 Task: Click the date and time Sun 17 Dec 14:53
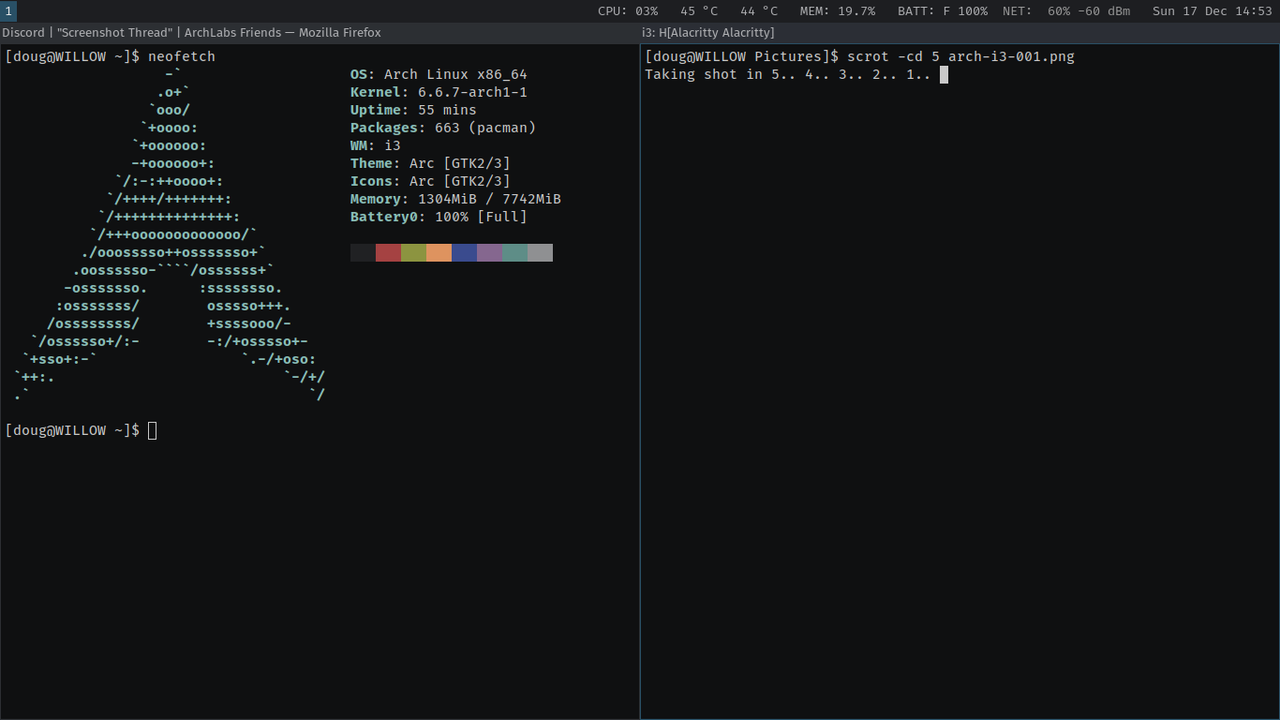(1212, 11)
